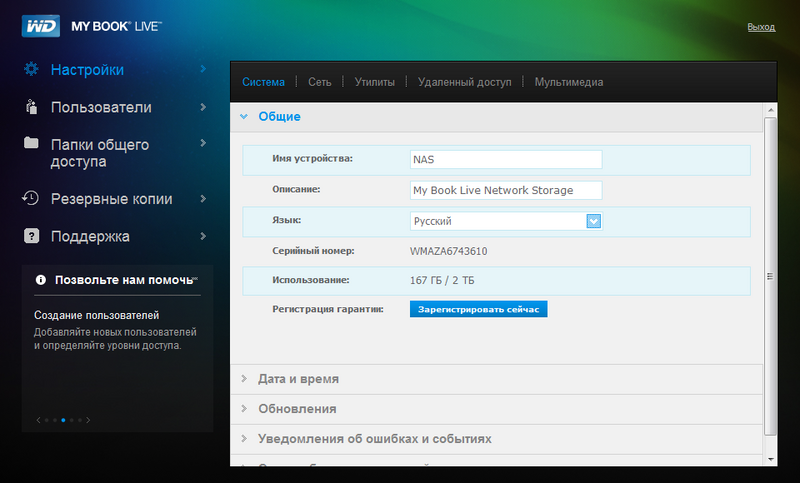The height and width of the screenshot is (483, 800).
Task: Open the Пользователи menu item
Action: (101, 107)
